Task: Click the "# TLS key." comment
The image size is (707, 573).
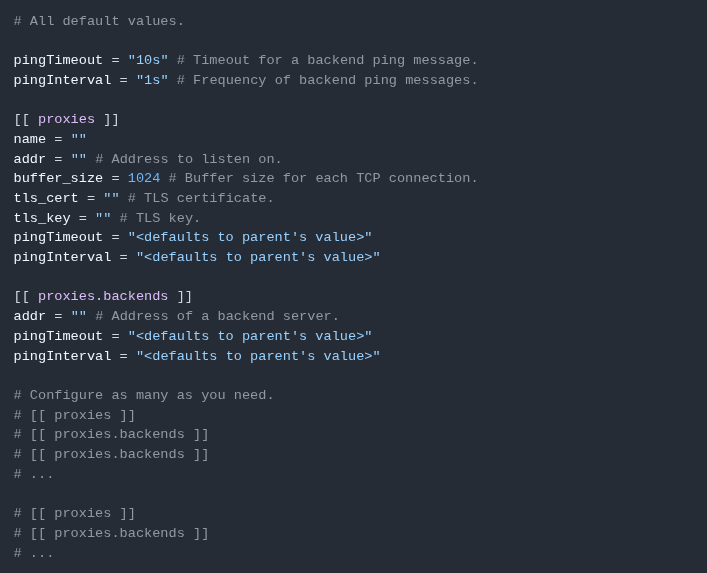Action: [x=160, y=218]
